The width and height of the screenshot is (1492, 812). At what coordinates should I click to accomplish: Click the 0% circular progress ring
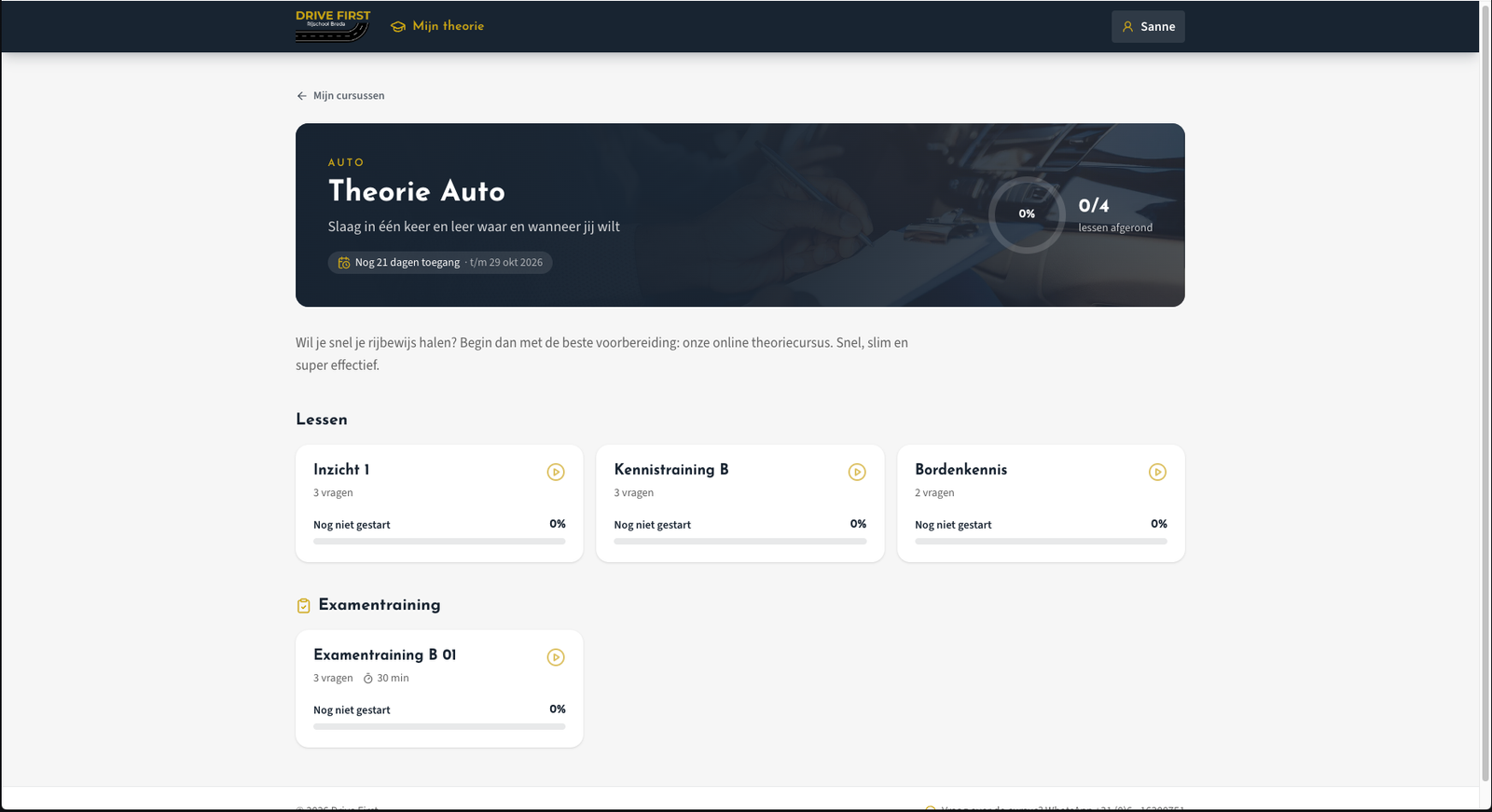(1027, 214)
